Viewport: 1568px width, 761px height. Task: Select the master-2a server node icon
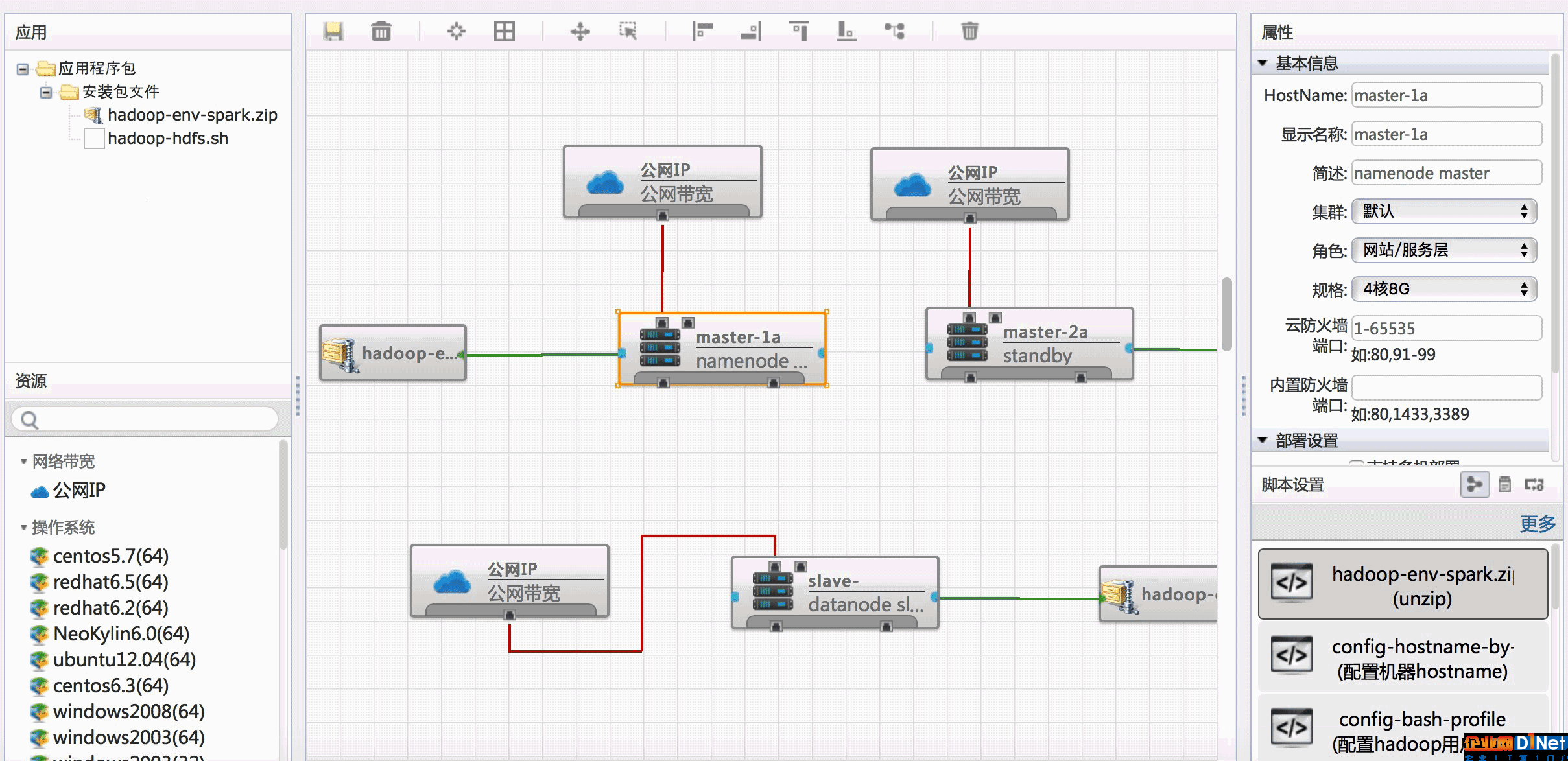[968, 342]
